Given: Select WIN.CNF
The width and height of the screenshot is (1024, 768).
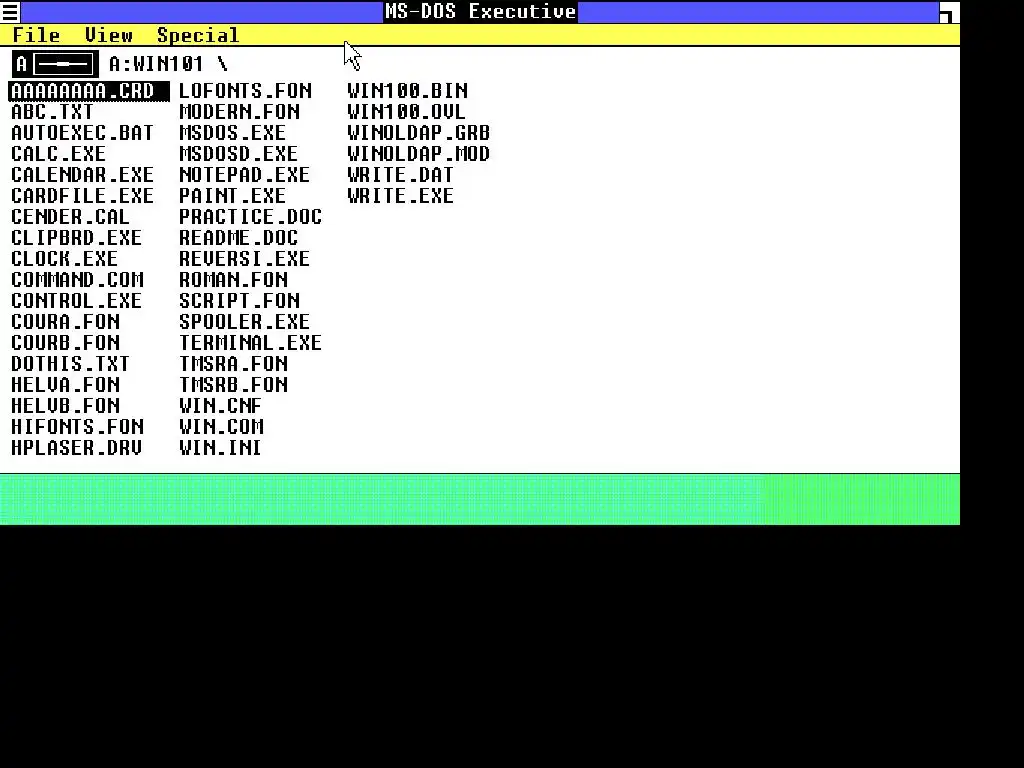Looking at the screenshot, I should [x=221, y=406].
